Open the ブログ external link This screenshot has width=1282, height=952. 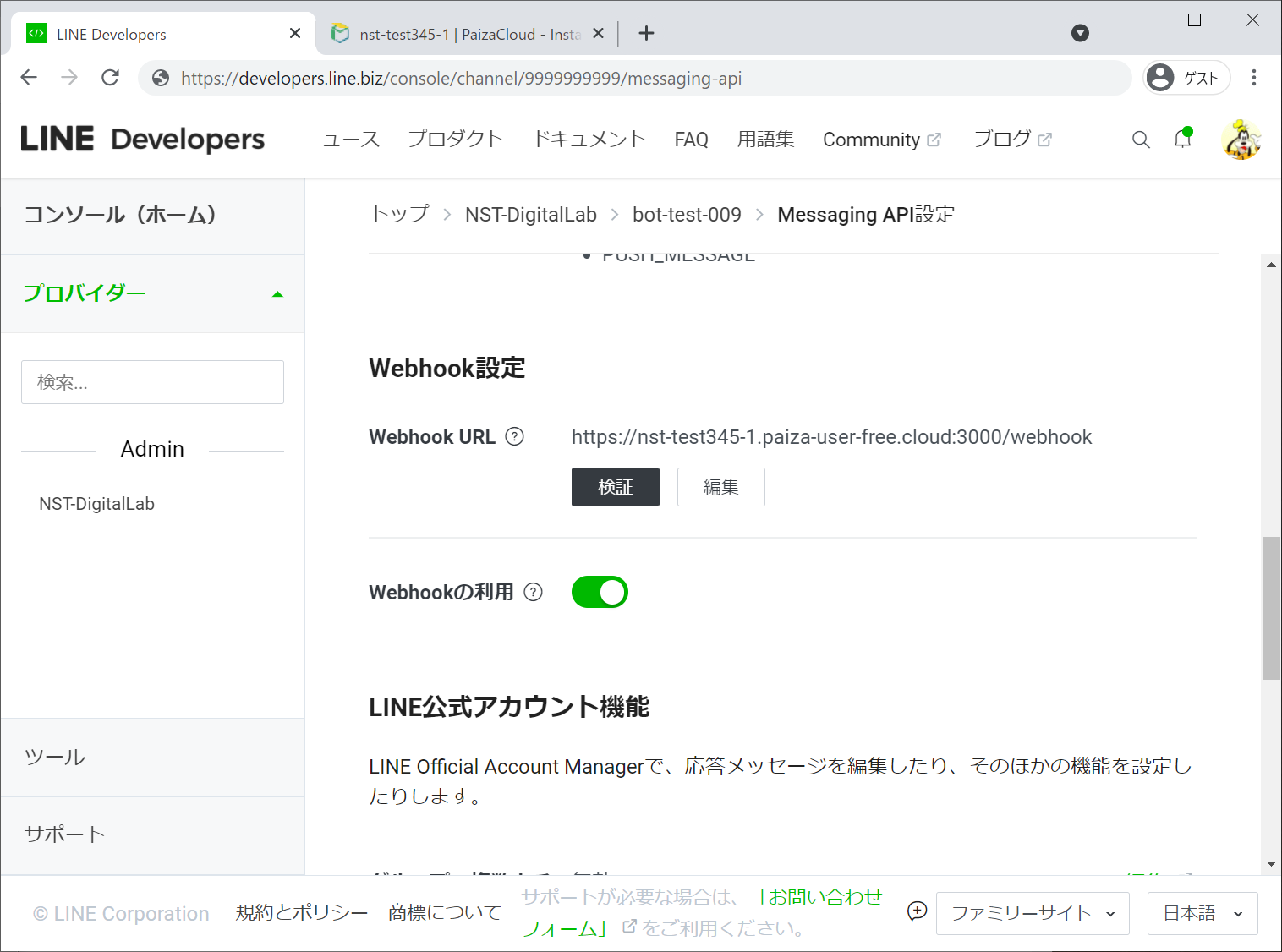pyautogui.click(x=1012, y=140)
